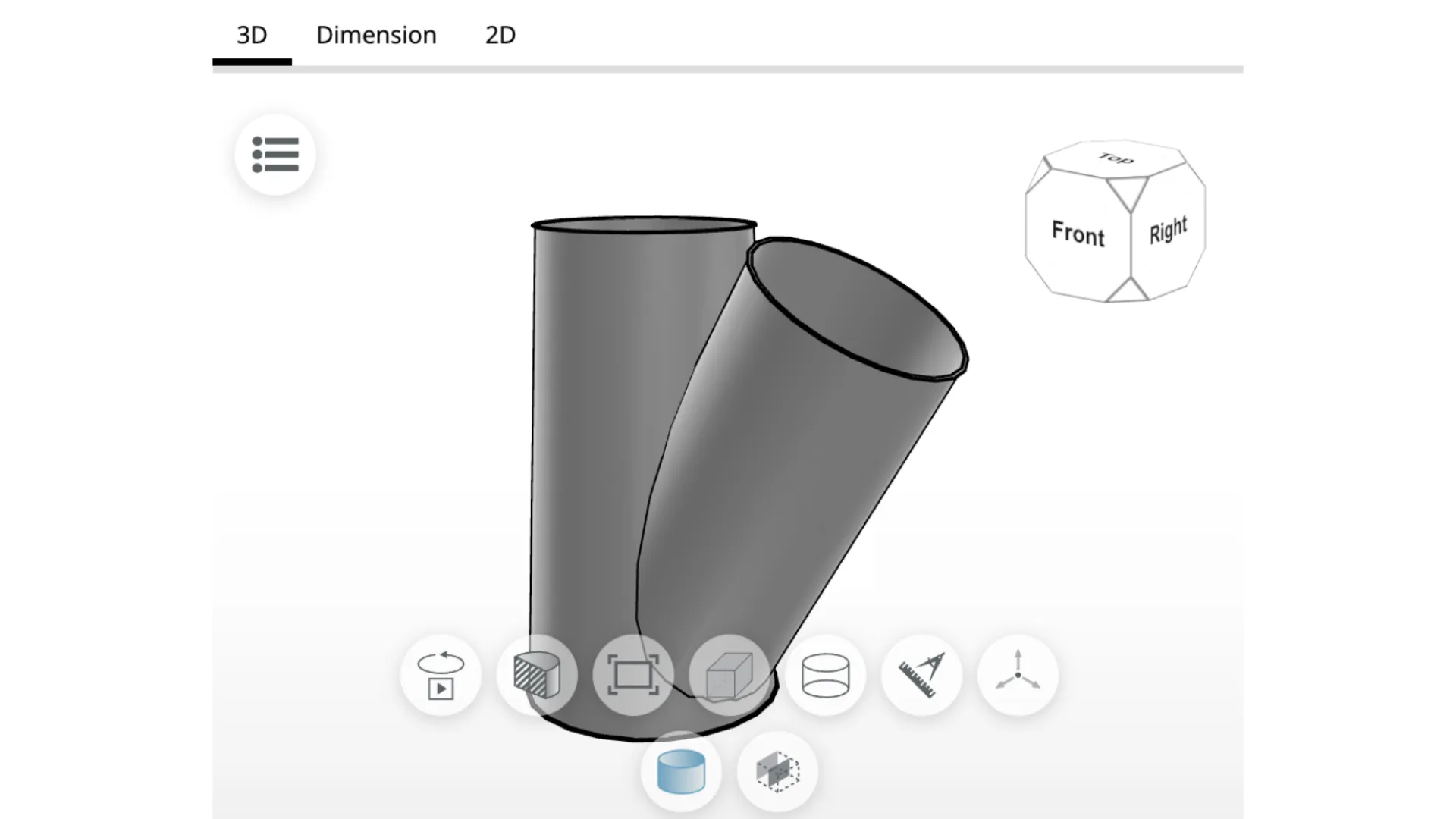Toggle the blue shaded cylinder render mode

coord(680,771)
